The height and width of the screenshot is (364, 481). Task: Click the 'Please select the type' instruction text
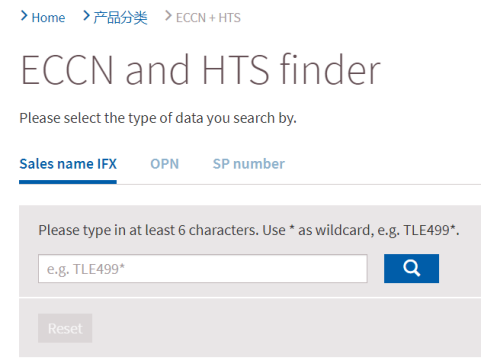pos(158,118)
